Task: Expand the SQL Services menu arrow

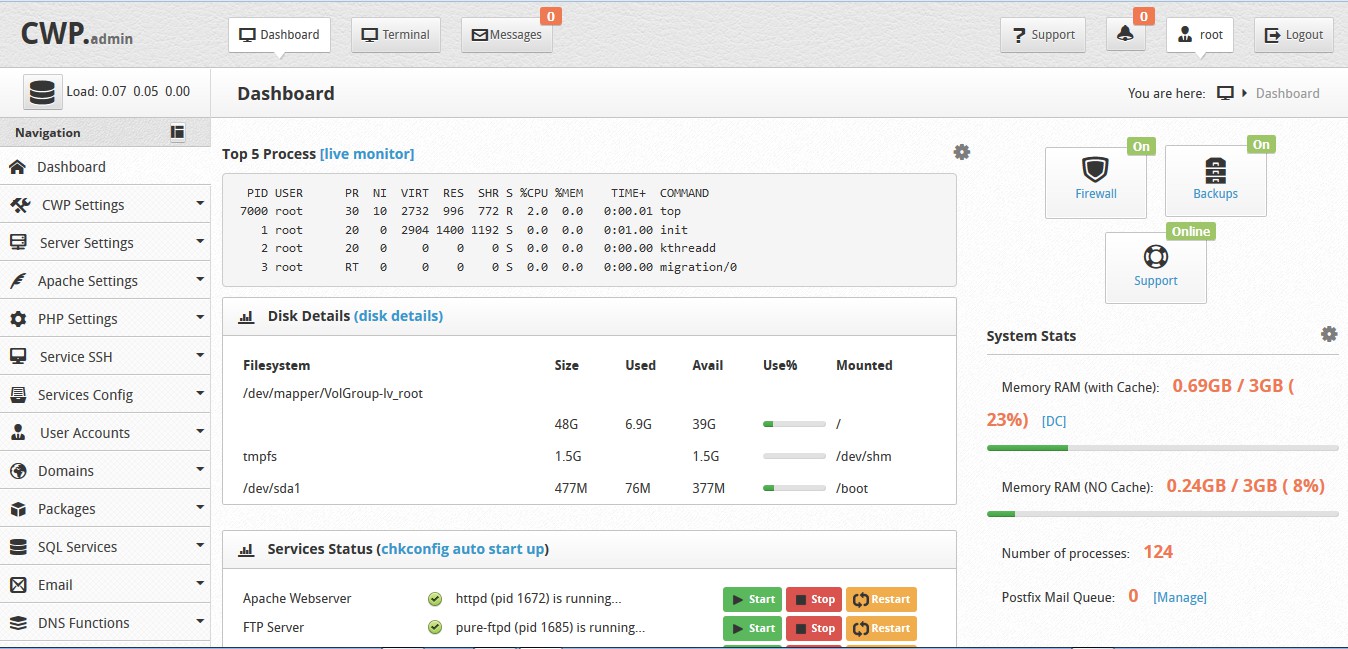Action: [x=200, y=546]
